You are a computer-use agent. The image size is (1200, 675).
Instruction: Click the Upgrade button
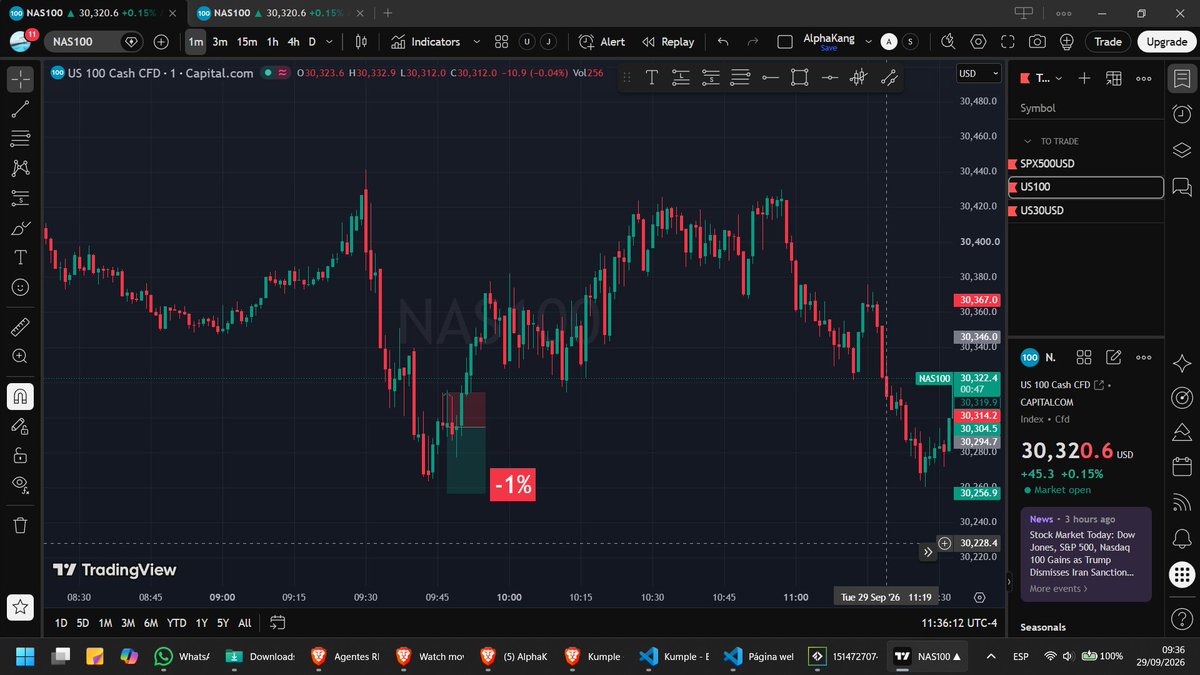click(1166, 42)
